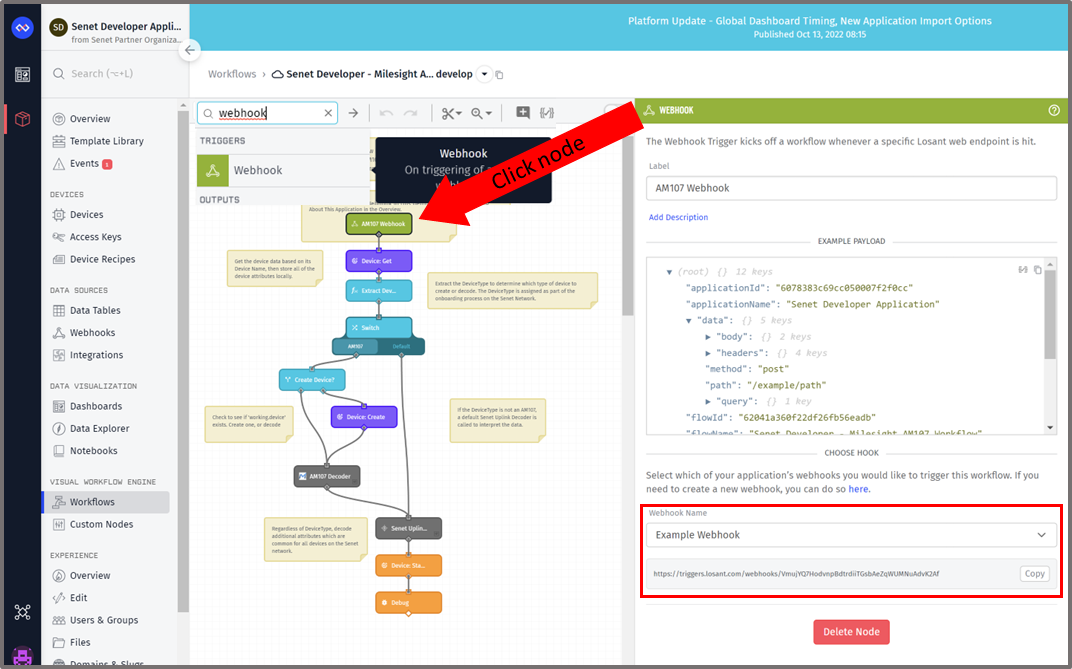Open the zoom magnifier dropdown
The image size is (1072, 669).
(x=481, y=113)
